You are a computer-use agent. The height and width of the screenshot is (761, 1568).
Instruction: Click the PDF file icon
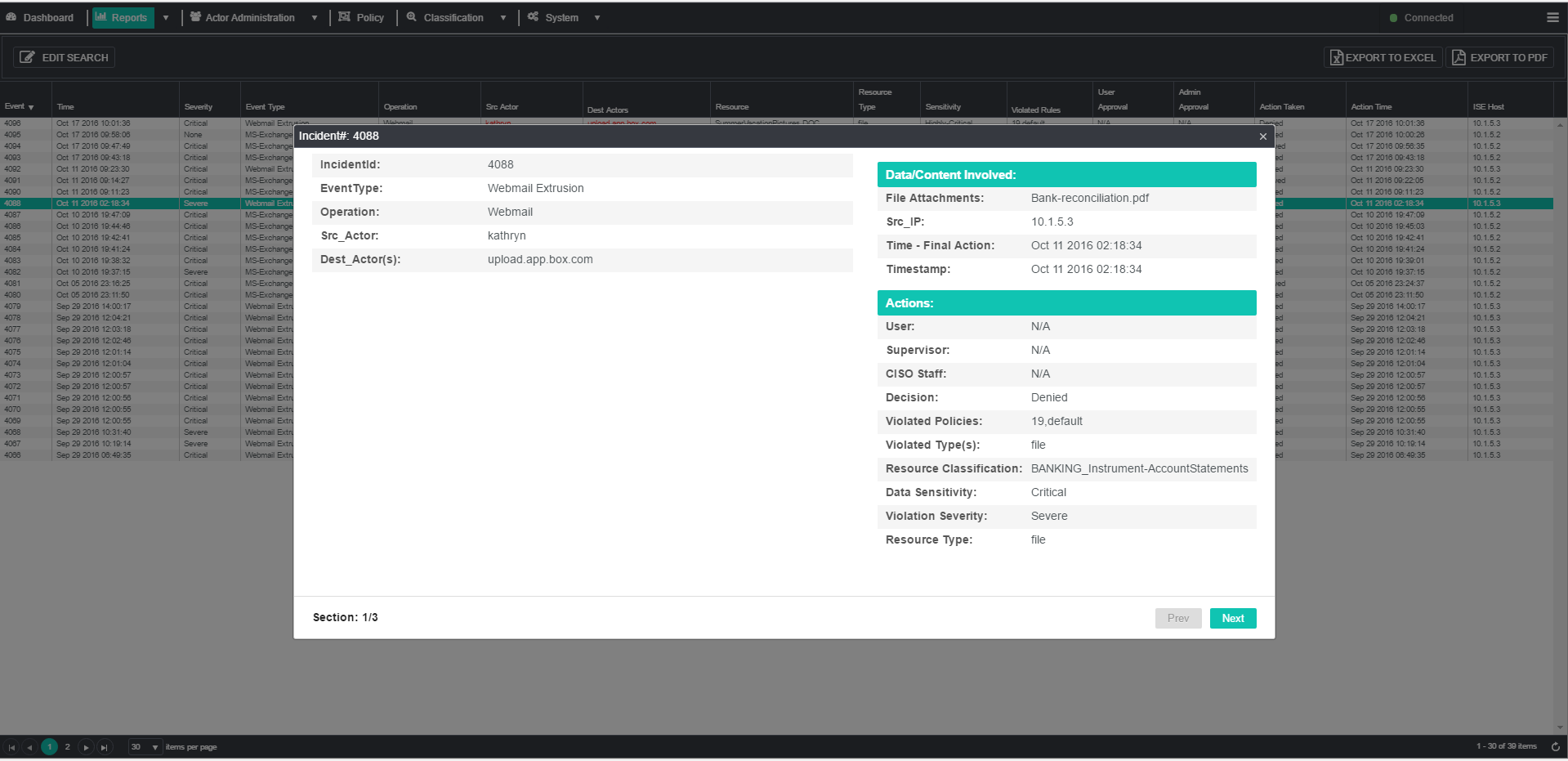pyautogui.click(x=1459, y=57)
